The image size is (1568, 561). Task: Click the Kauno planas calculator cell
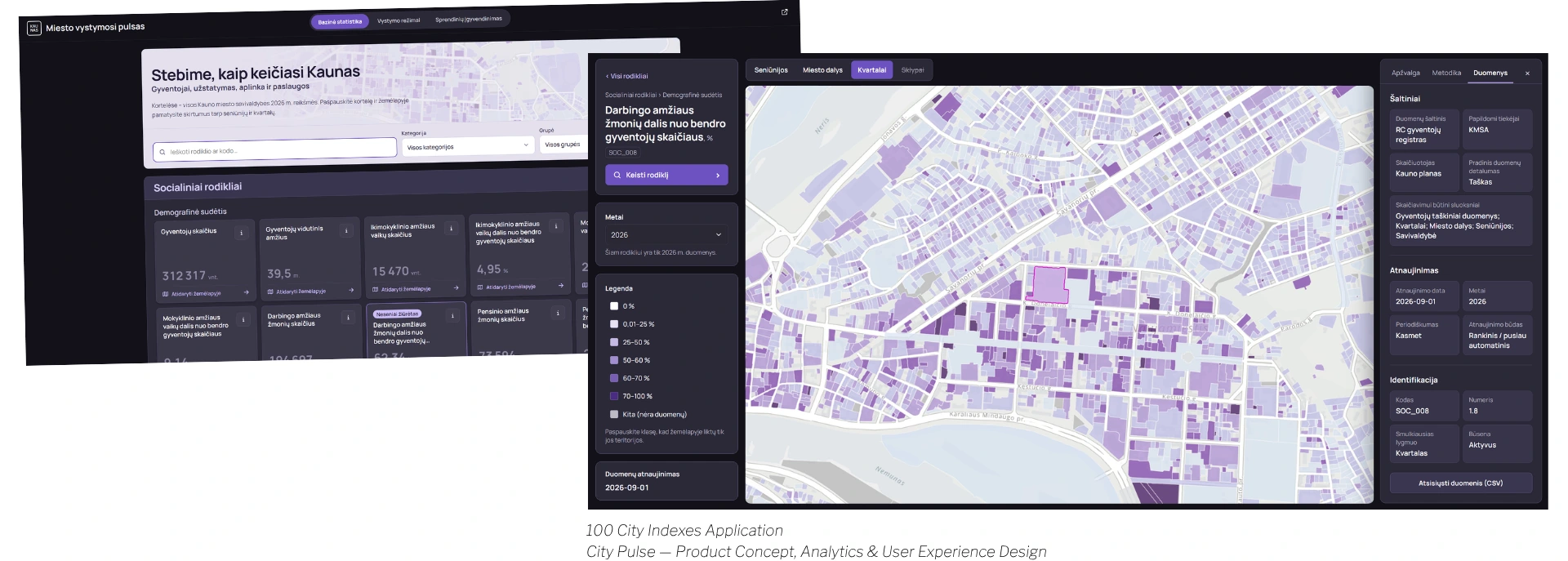pos(1424,173)
